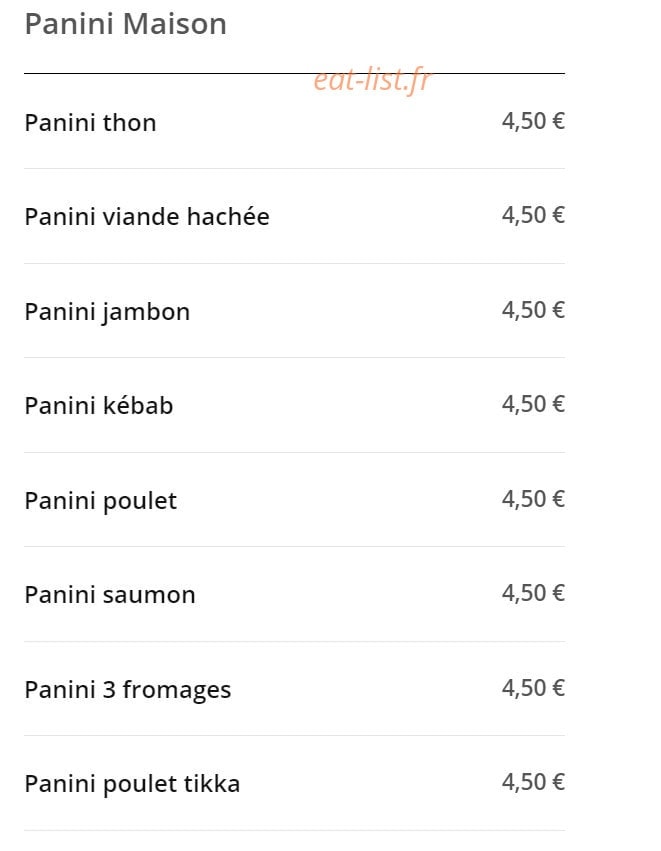Click the Panini saumon 4,50 € price
The image size is (661, 851).
(x=533, y=593)
